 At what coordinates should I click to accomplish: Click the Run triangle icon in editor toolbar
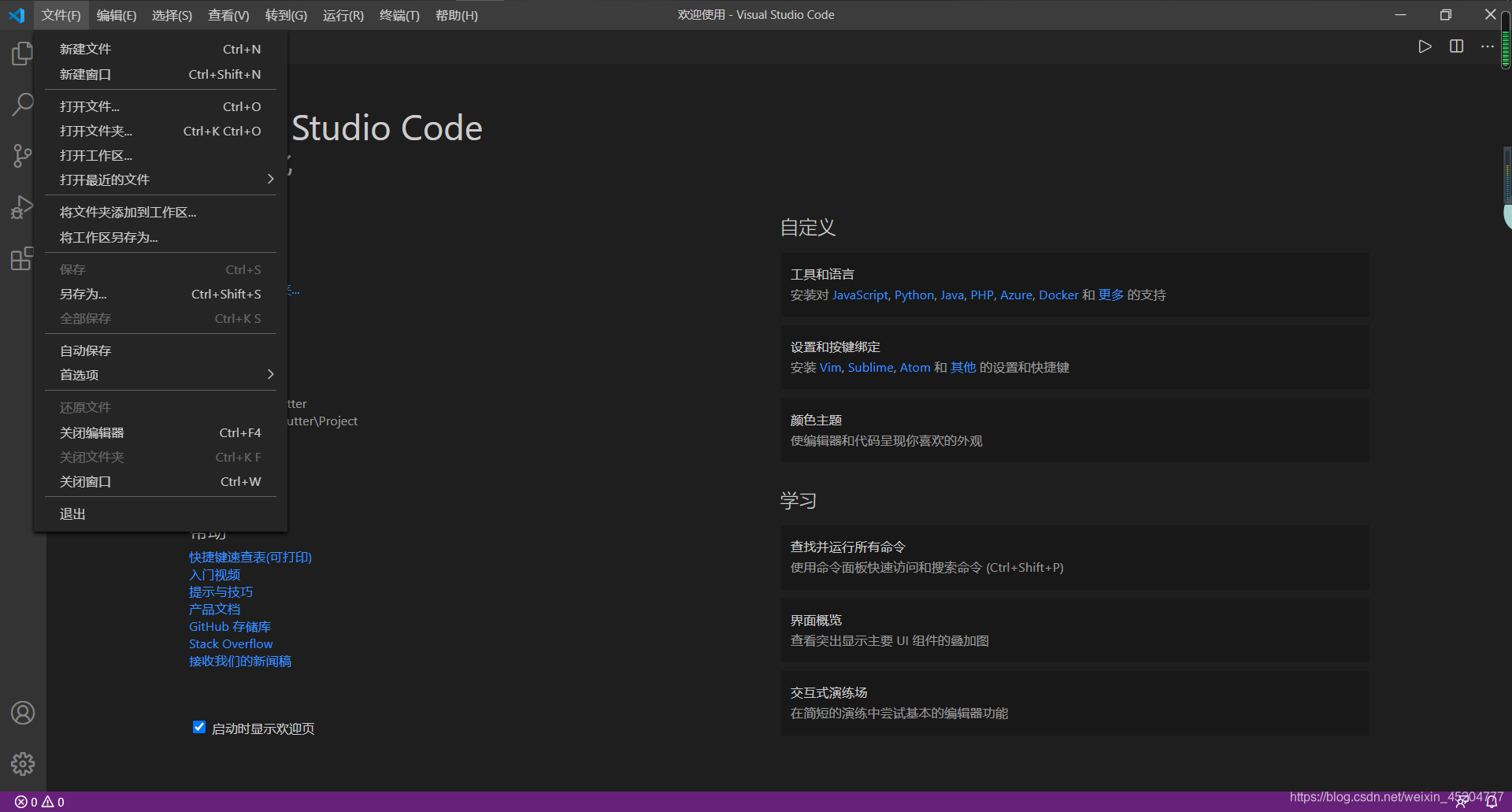pos(1425,46)
